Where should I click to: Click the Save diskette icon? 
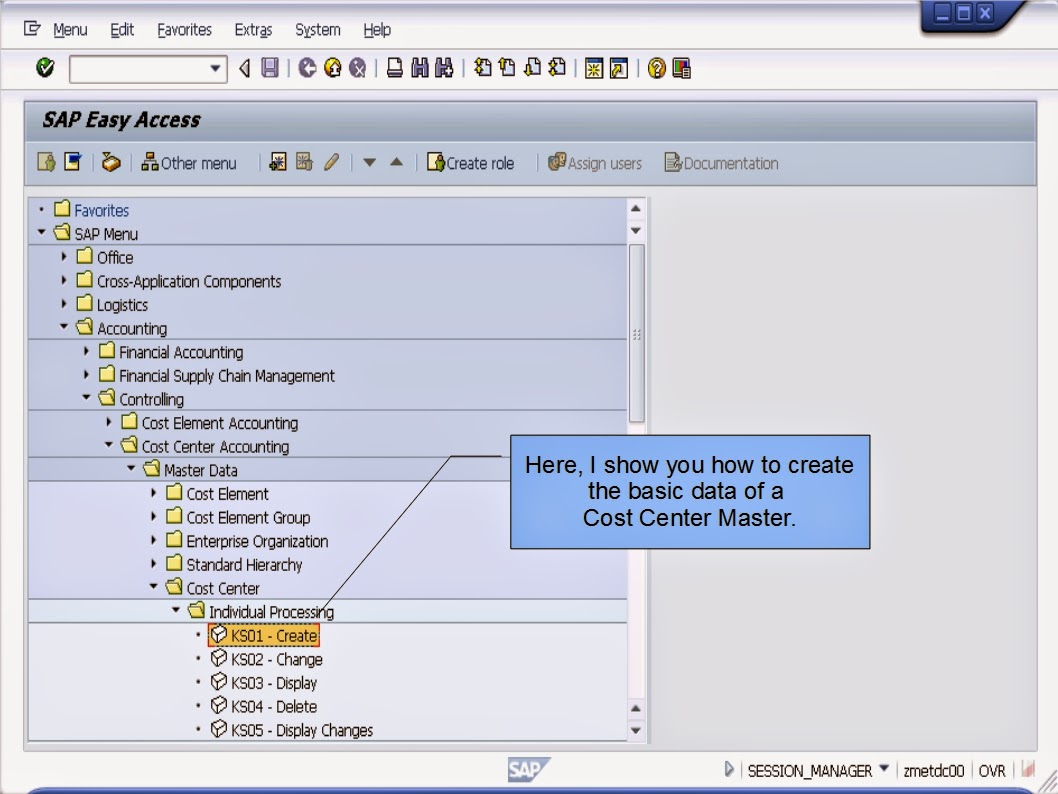[270, 68]
